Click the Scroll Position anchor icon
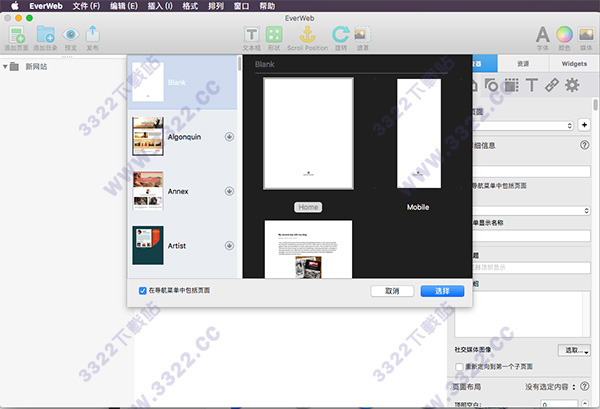600x409 pixels. click(308, 34)
